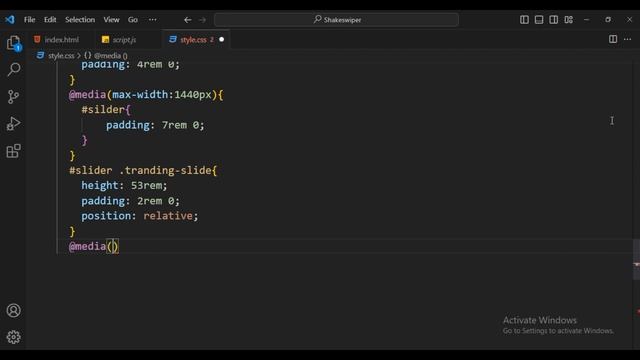Viewport: 640px width, 360px height.
Task: Open the Accounts menu icon
Action: coord(13,311)
